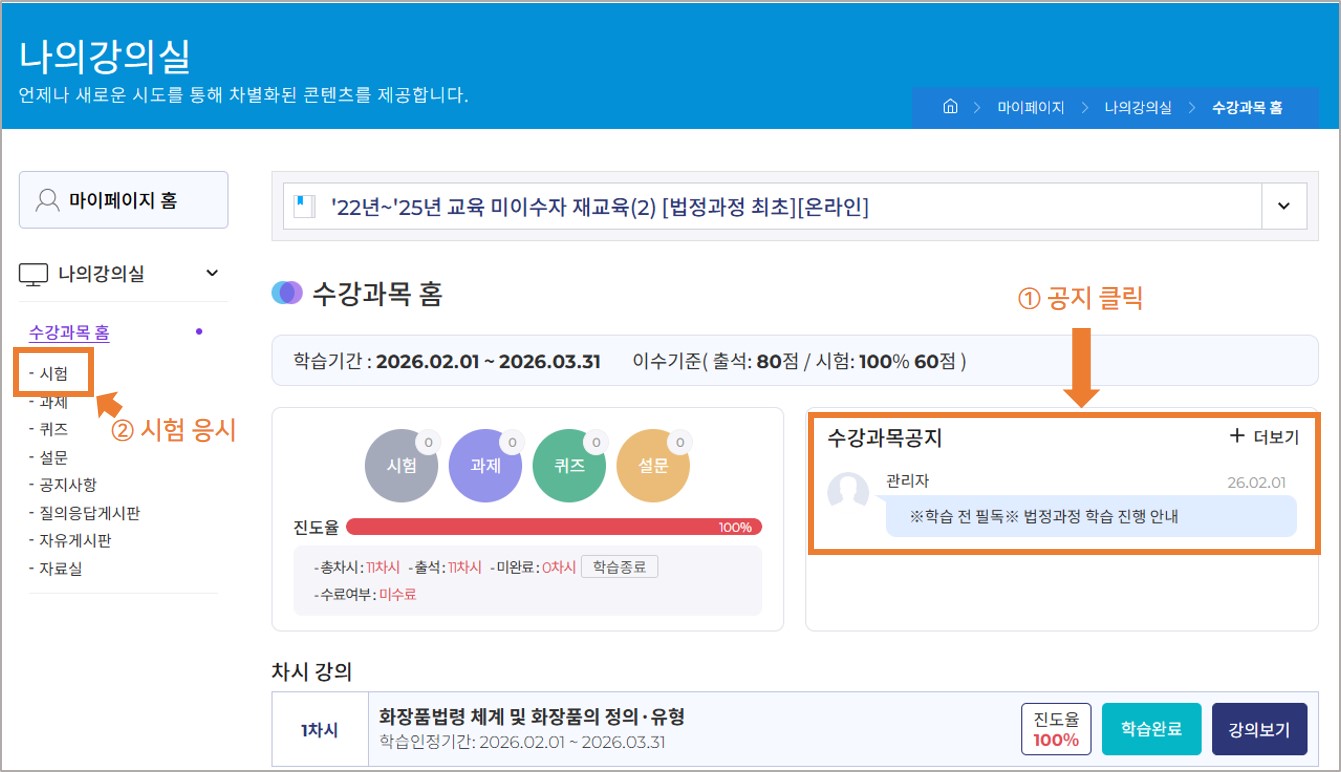Click the monitor icon beside 나의강의실
The height and width of the screenshot is (772, 1341).
pos(34,274)
